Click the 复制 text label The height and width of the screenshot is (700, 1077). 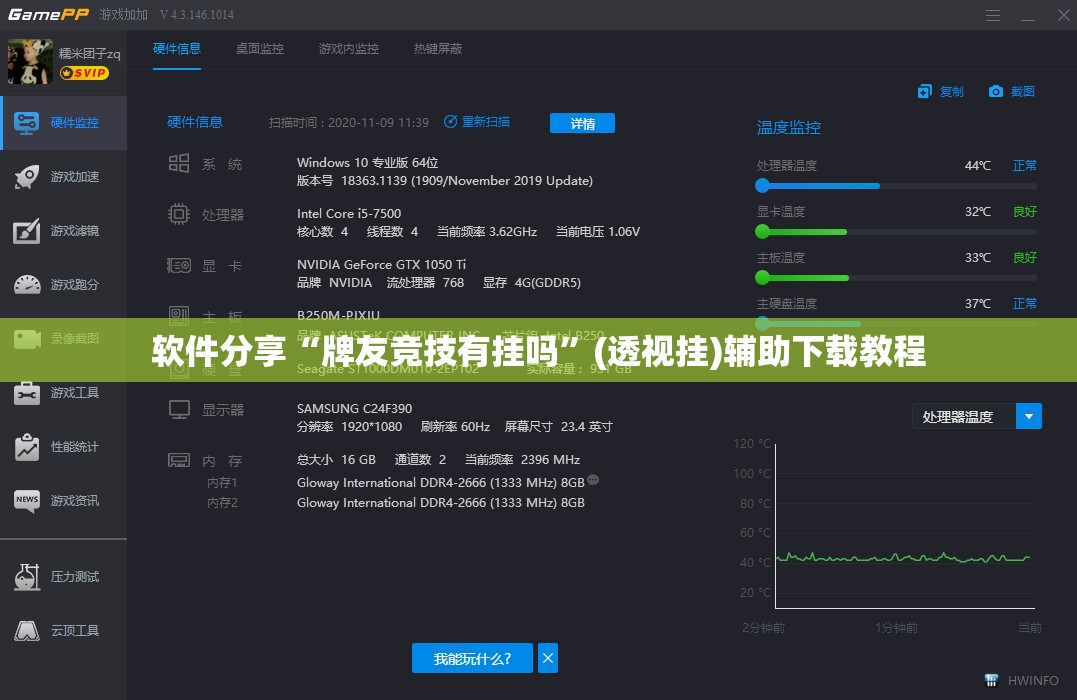(951, 91)
